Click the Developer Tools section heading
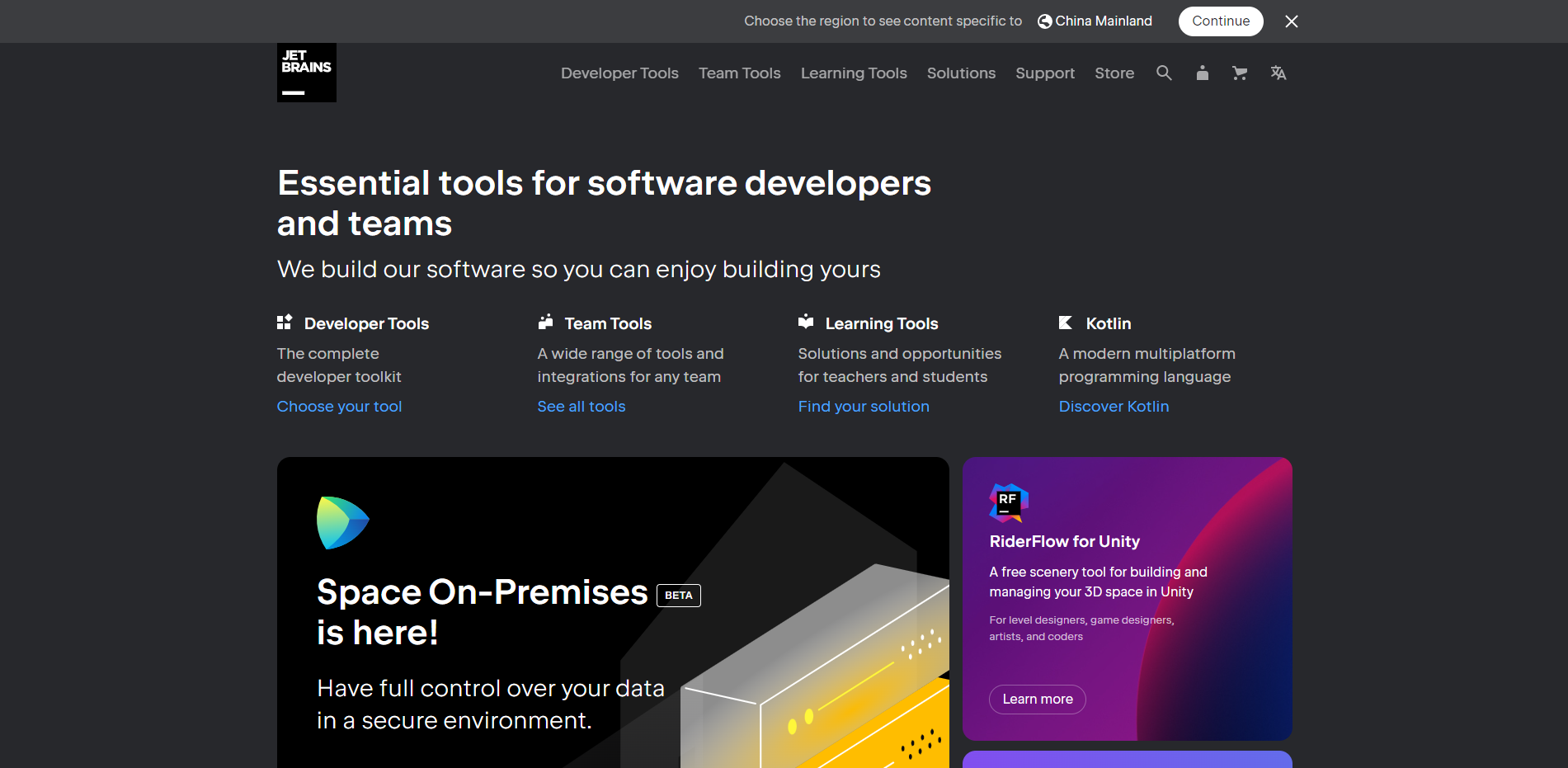The width and height of the screenshot is (1568, 768). pyautogui.click(x=366, y=323)
